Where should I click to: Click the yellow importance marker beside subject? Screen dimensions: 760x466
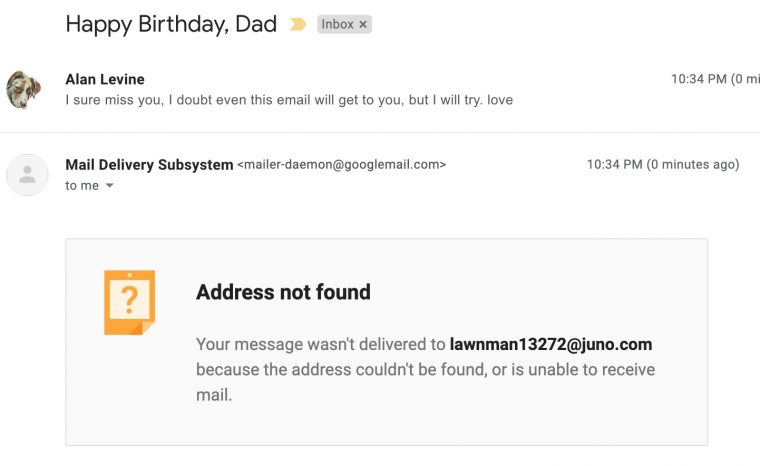pos(298,25)
